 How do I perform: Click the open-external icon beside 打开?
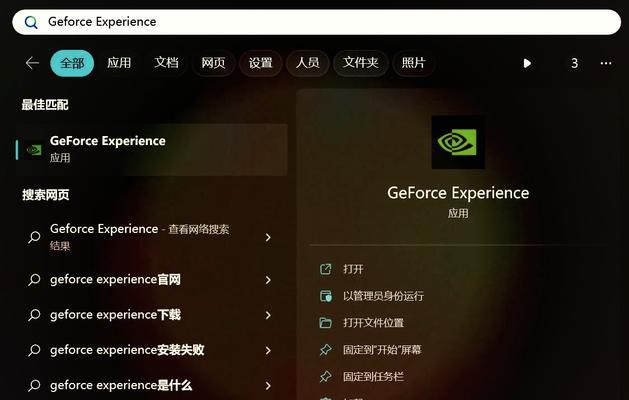[326, 269]
